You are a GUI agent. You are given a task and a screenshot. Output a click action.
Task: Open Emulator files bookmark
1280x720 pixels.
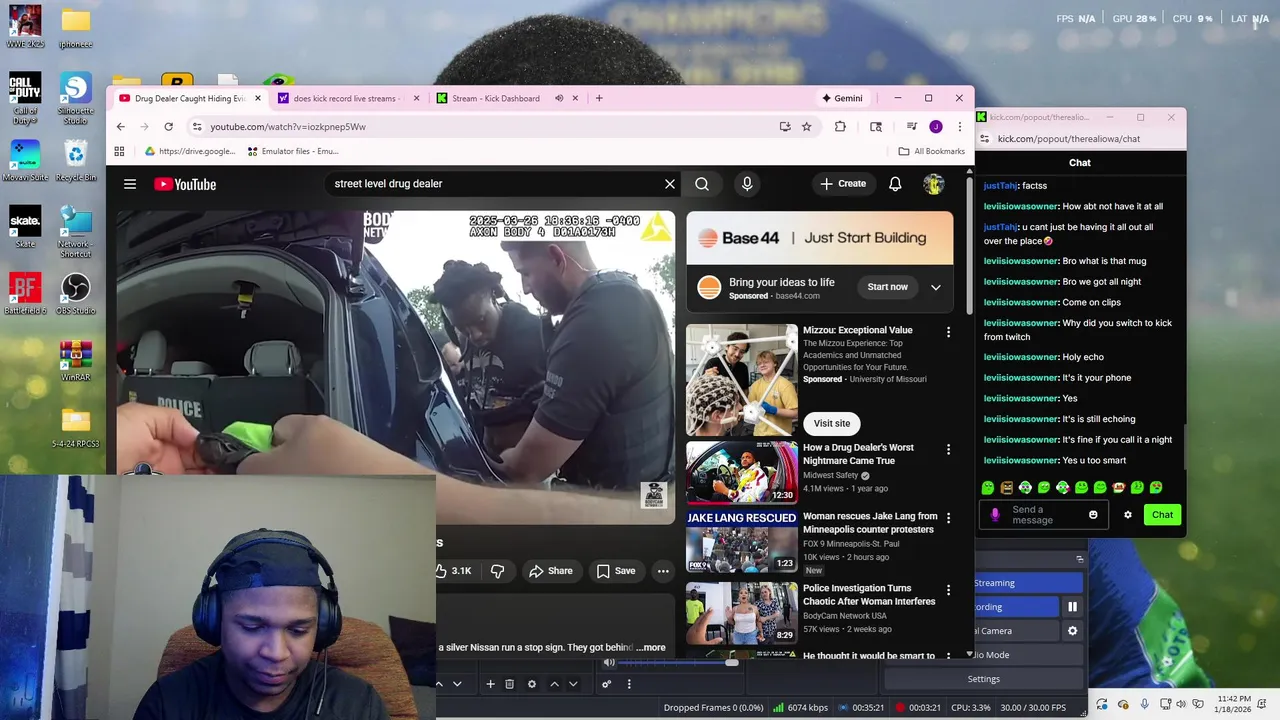coord(293,151)
